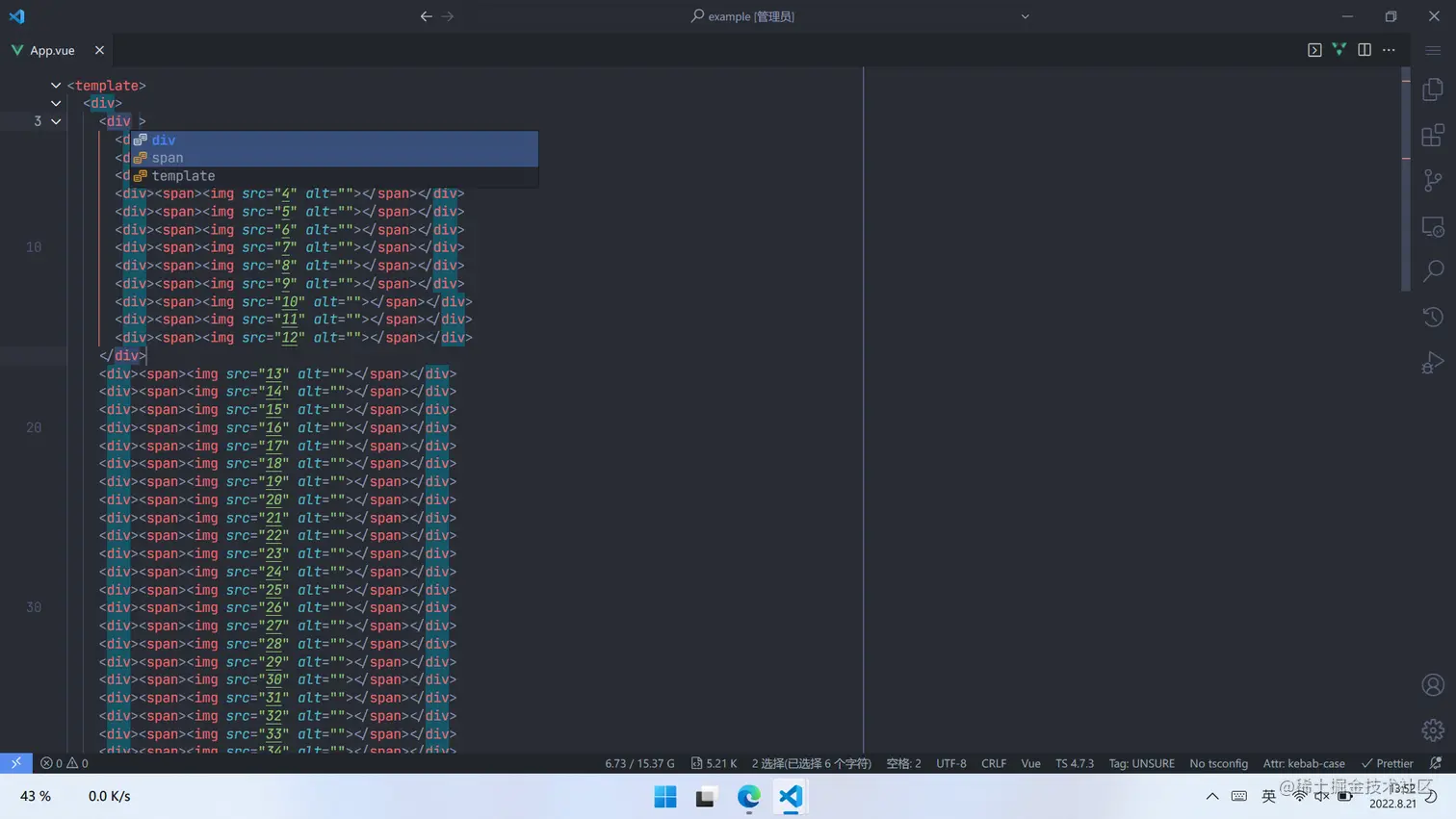Open the Remote Explorer monitor icon
Image resolution: width=1456 pixels, height=819 pixels.
(x=1433, y=226)
